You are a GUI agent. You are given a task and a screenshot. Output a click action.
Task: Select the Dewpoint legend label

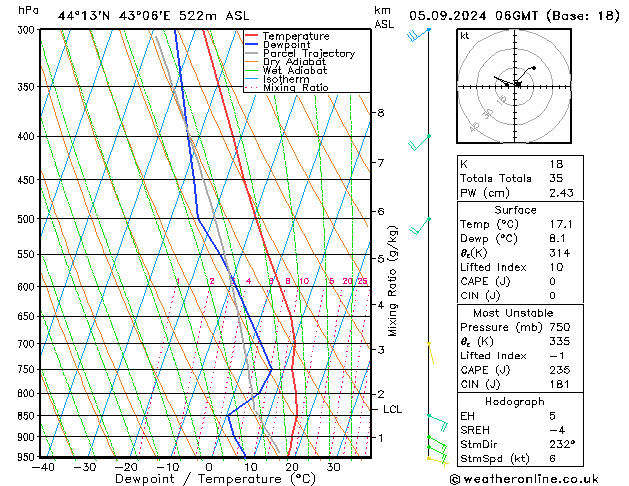click(286, 45)
